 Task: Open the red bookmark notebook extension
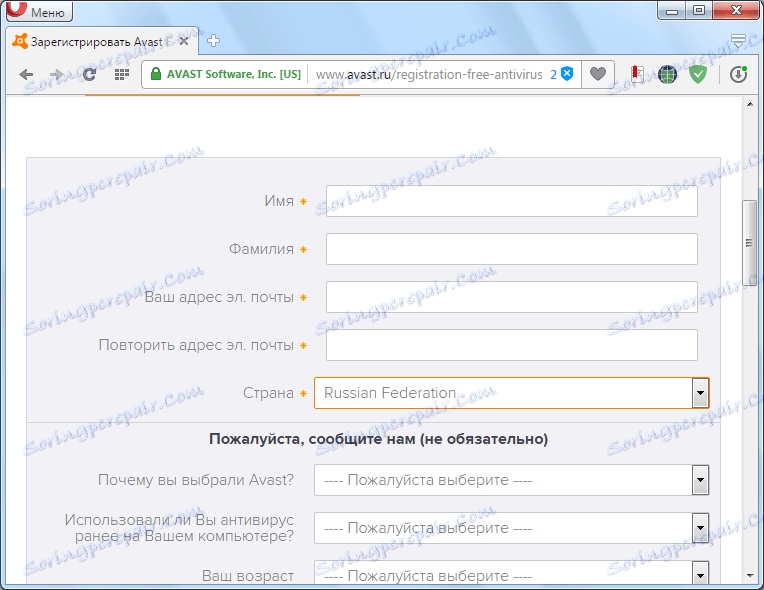(x=637, y=74)
